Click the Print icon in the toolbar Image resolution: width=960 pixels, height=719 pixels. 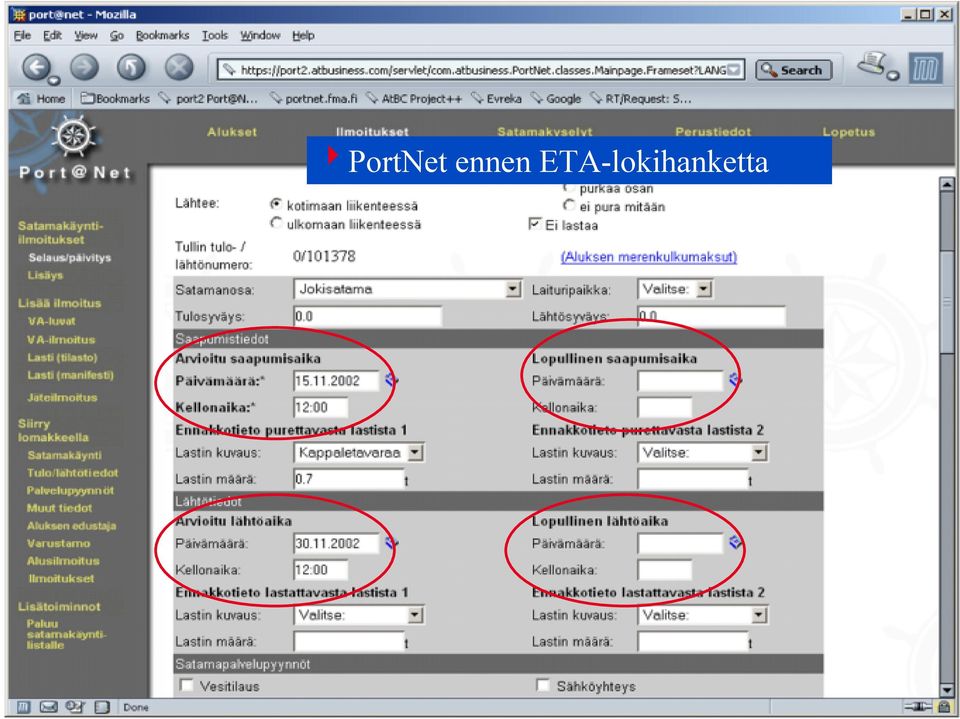[x=873, y=64]
